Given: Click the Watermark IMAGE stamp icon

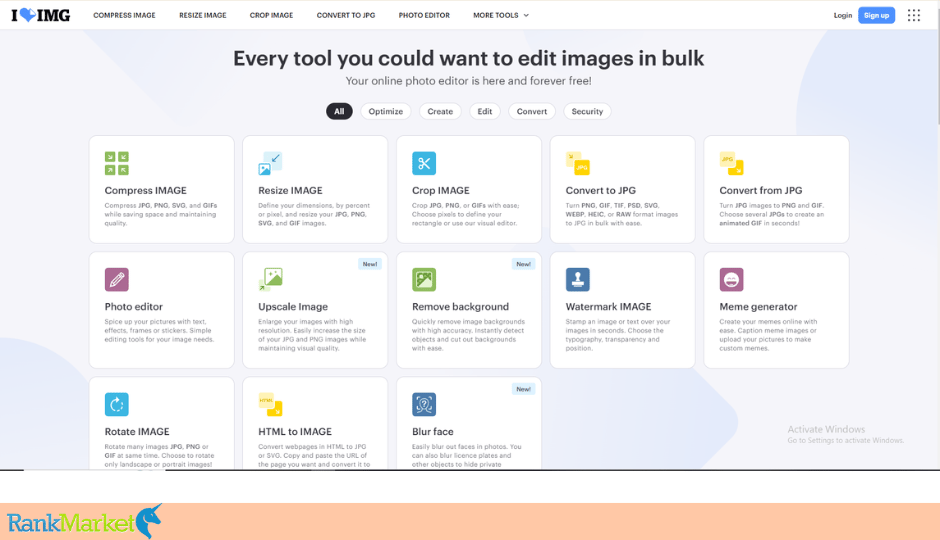Looking at the screenshot, I should [577, 279].
